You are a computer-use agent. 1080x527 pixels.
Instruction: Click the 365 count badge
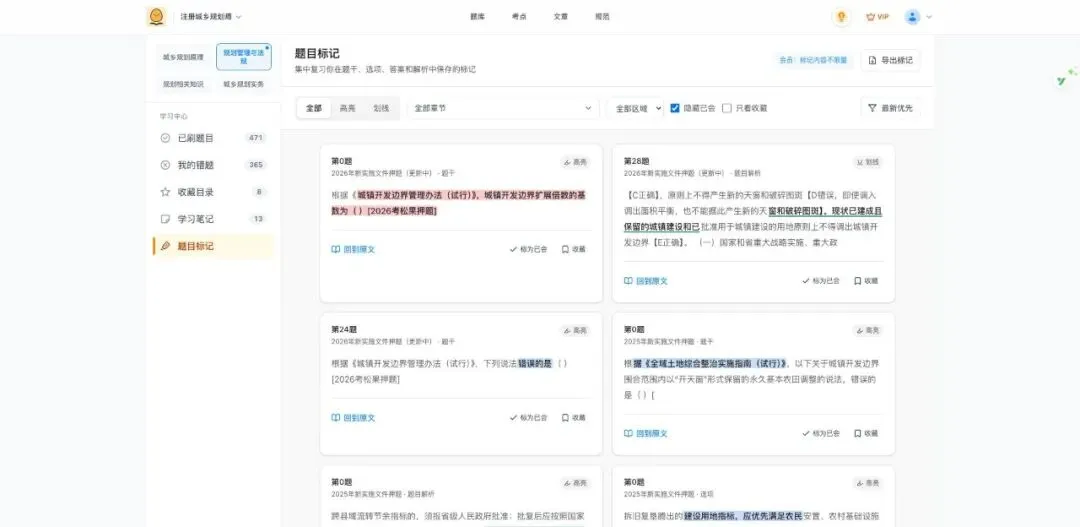coord(256,165)
